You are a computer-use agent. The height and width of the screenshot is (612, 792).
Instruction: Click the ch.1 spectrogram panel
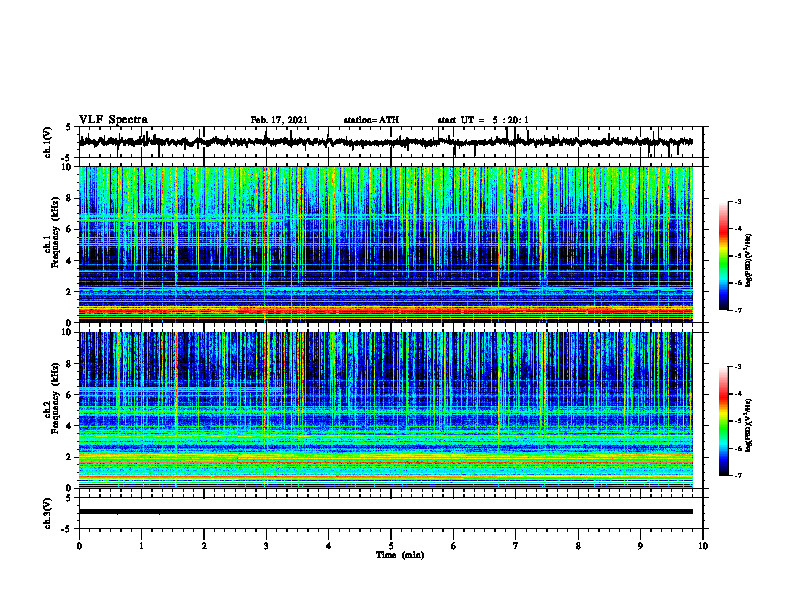386,244
